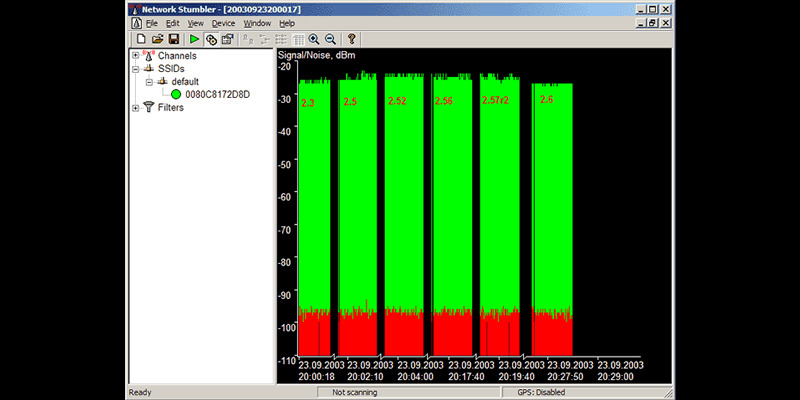Image resolution: width=800 pixels, height=400 pixels.
Task: Collapse the default SSID node
Action: point(148,82)
